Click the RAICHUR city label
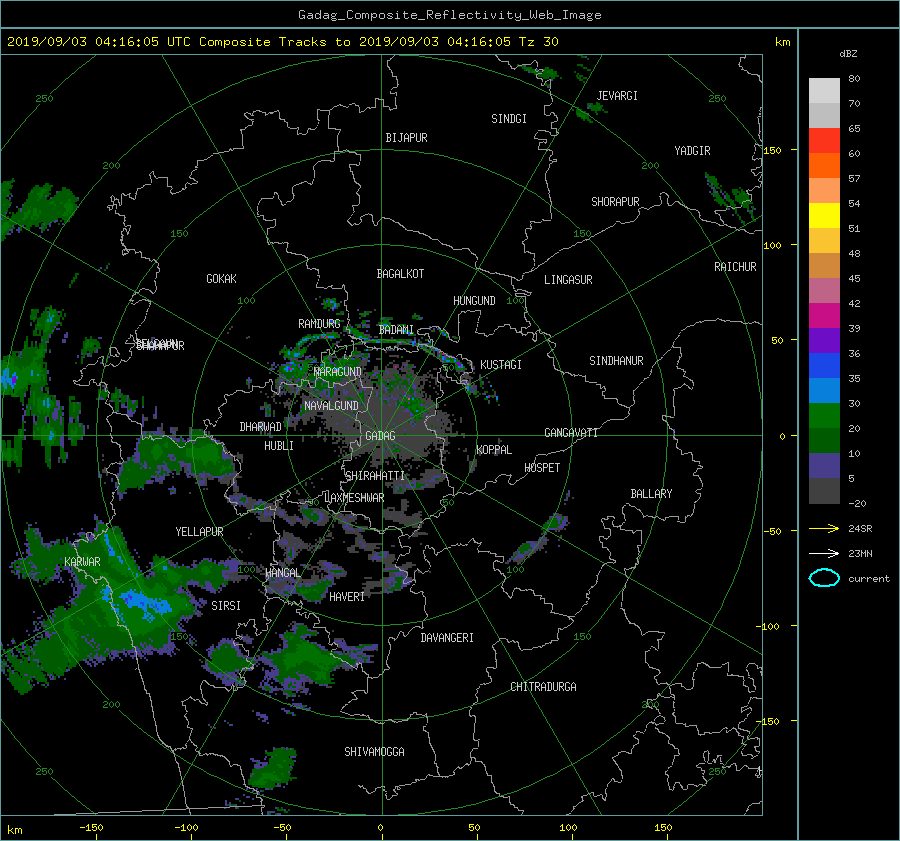Screen dimensions: 900x841 pyautogui.click(x=735, y=267)
